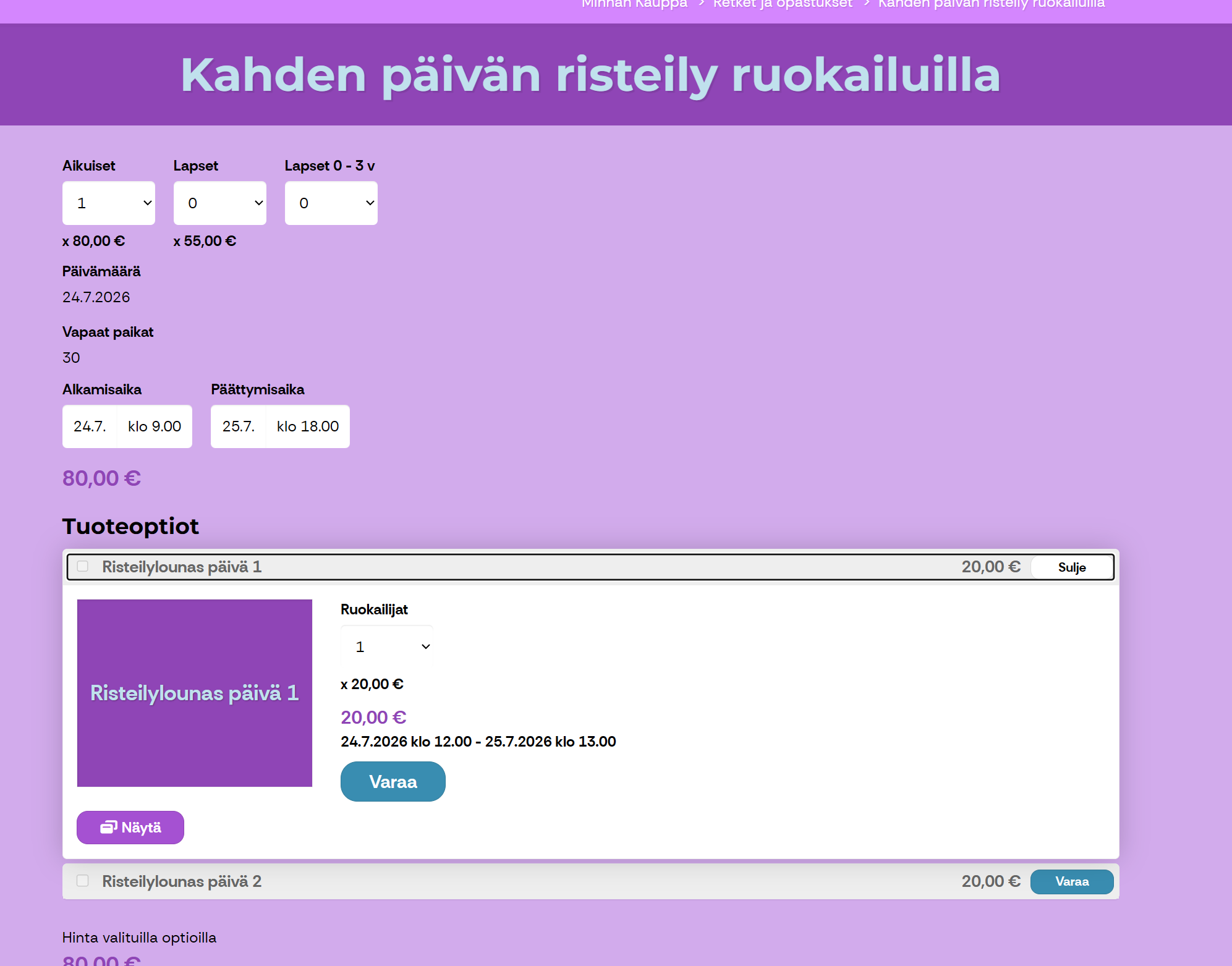Expand the Risteilylounas päivä 2 option row

point(591,881)
